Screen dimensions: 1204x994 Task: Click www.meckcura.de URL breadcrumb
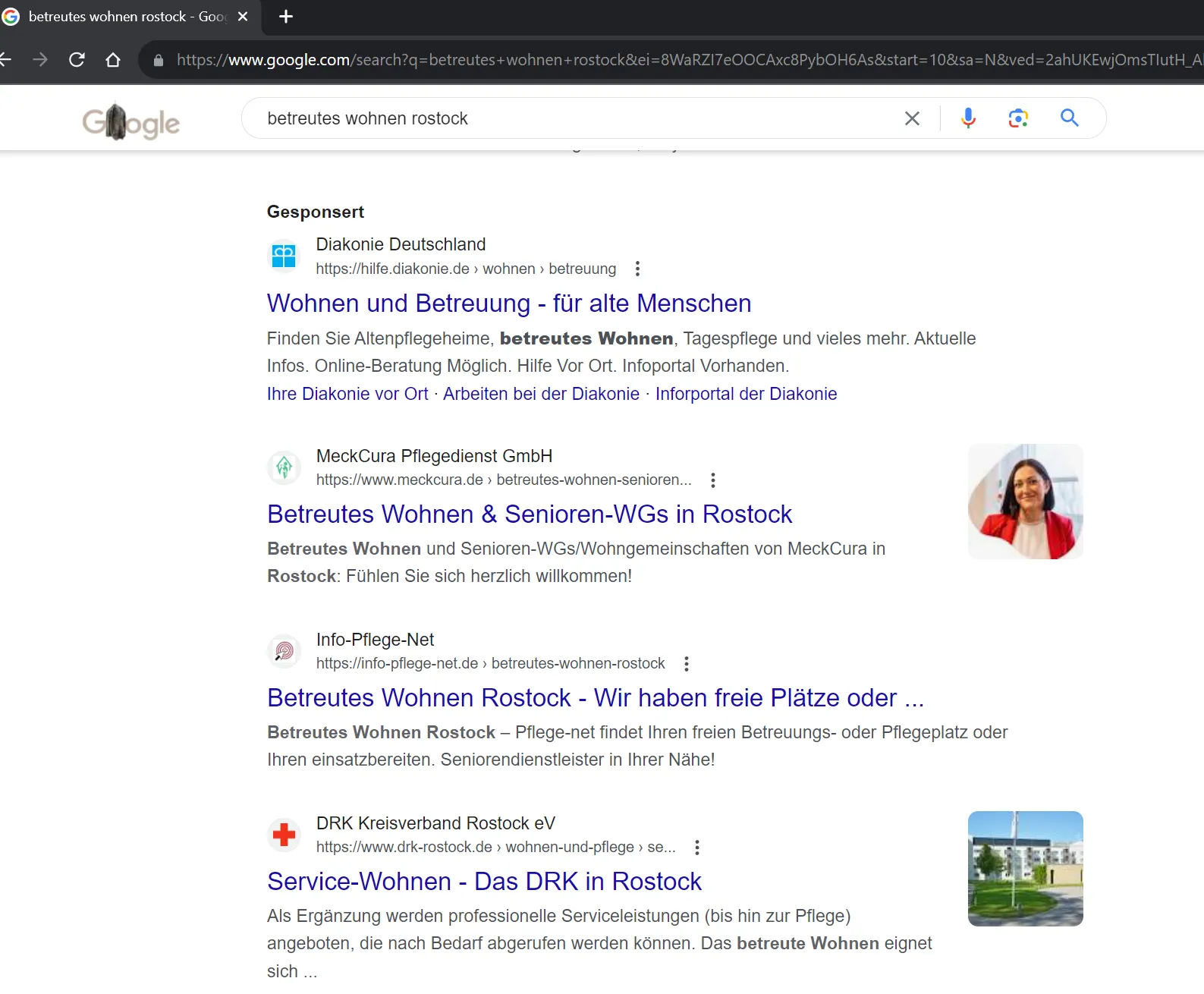[504, 480]
